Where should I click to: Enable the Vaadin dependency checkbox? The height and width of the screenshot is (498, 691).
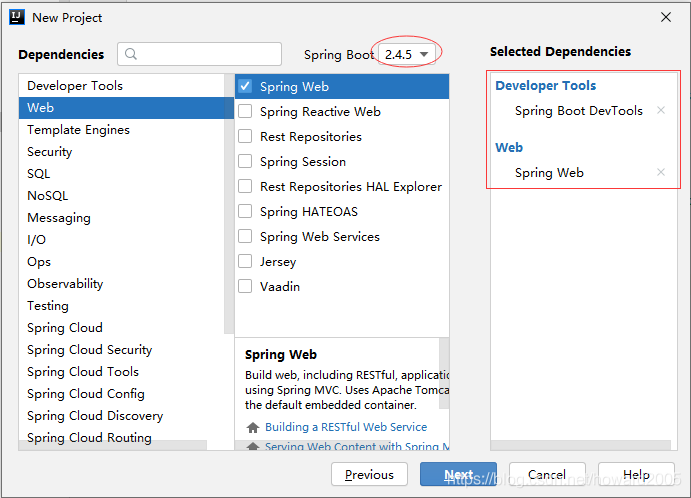point(245,287)
